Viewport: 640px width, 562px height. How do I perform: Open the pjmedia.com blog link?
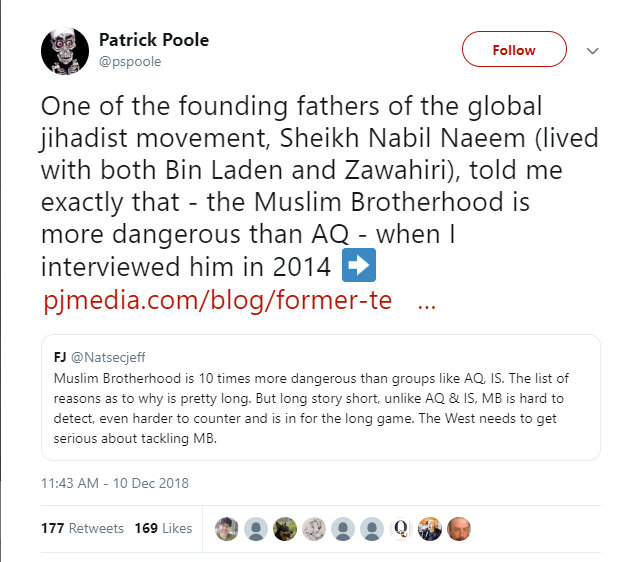(218, 303)
